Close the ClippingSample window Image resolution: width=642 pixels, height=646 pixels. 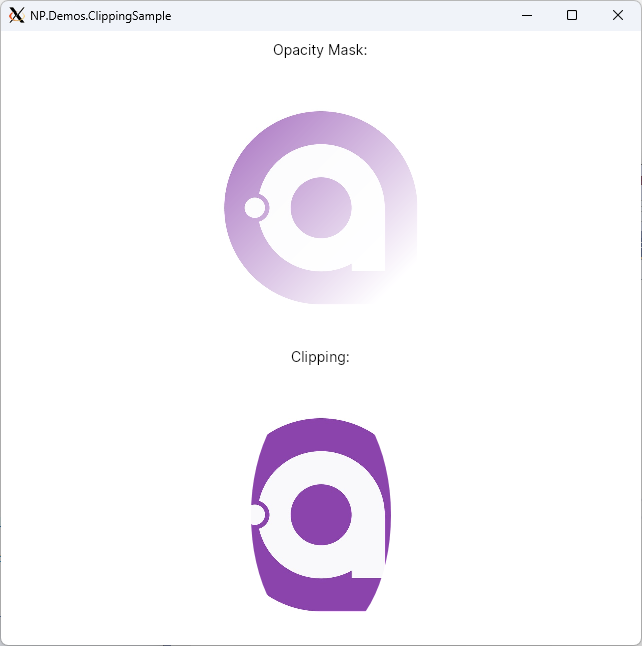pos(618,16)
